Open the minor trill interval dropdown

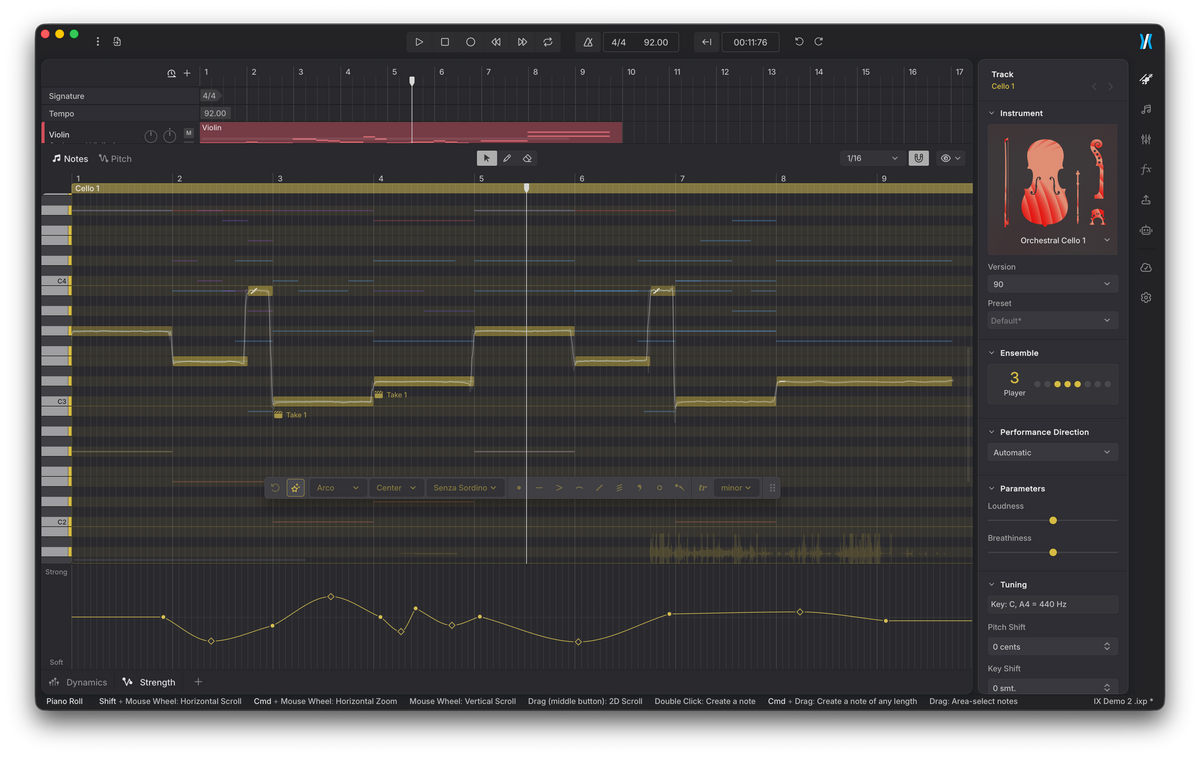click(737, 488)
